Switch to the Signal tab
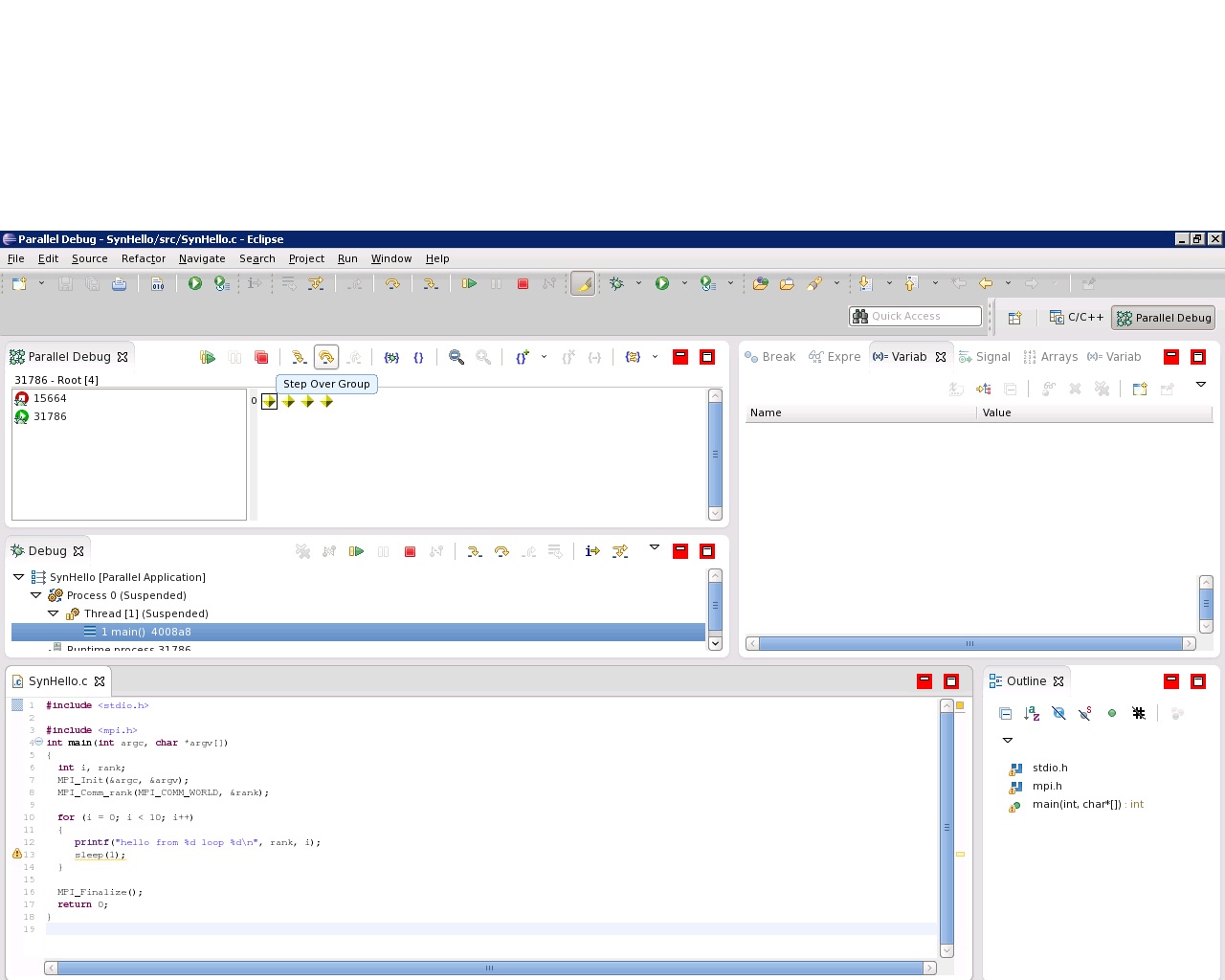The height and width of the screenshot is (980, 1225). pyautogui.click(x=985, y=357)
